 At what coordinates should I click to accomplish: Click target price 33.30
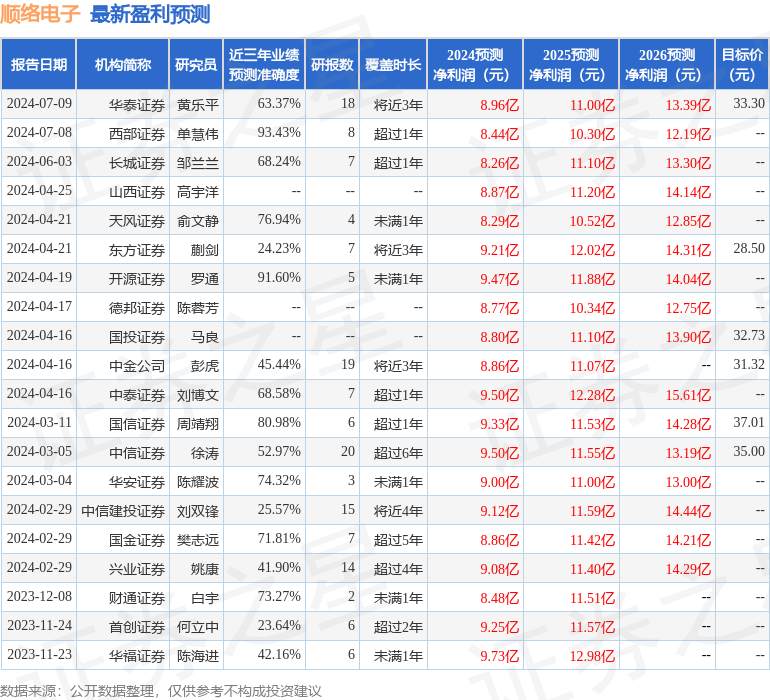[x=749, y=104]
